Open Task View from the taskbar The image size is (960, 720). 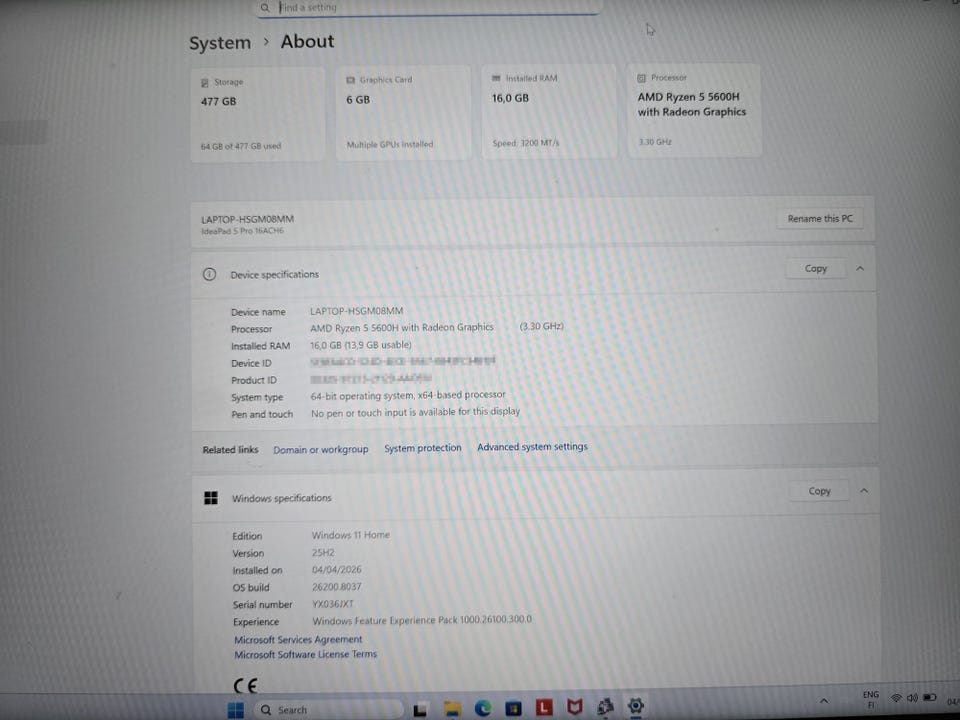pyautogui.click(x=419, y=710)
